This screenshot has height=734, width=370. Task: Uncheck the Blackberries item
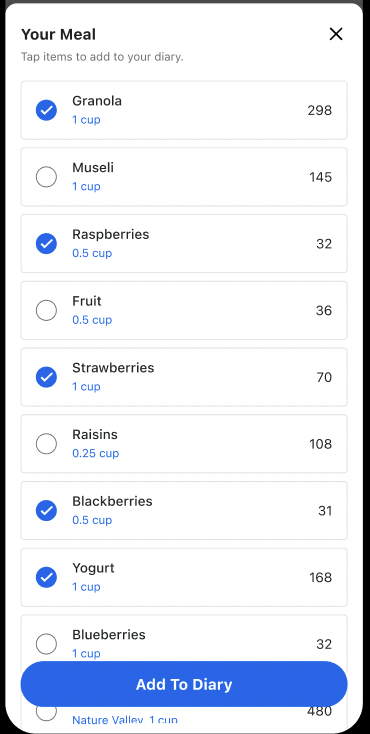tap(46, 511)
